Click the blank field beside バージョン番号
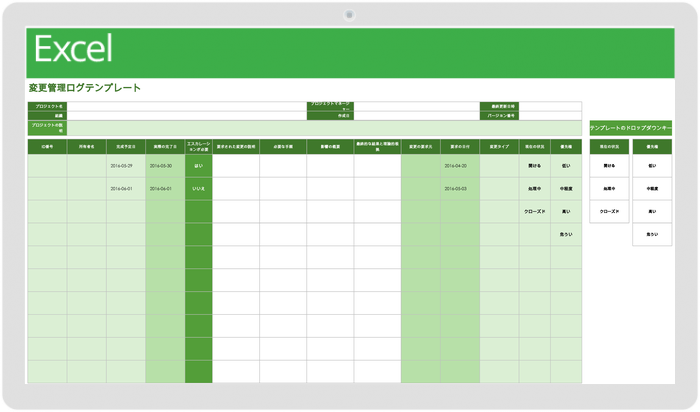The width and height of the screenshot is (700, 412). (x=550, y=116)
